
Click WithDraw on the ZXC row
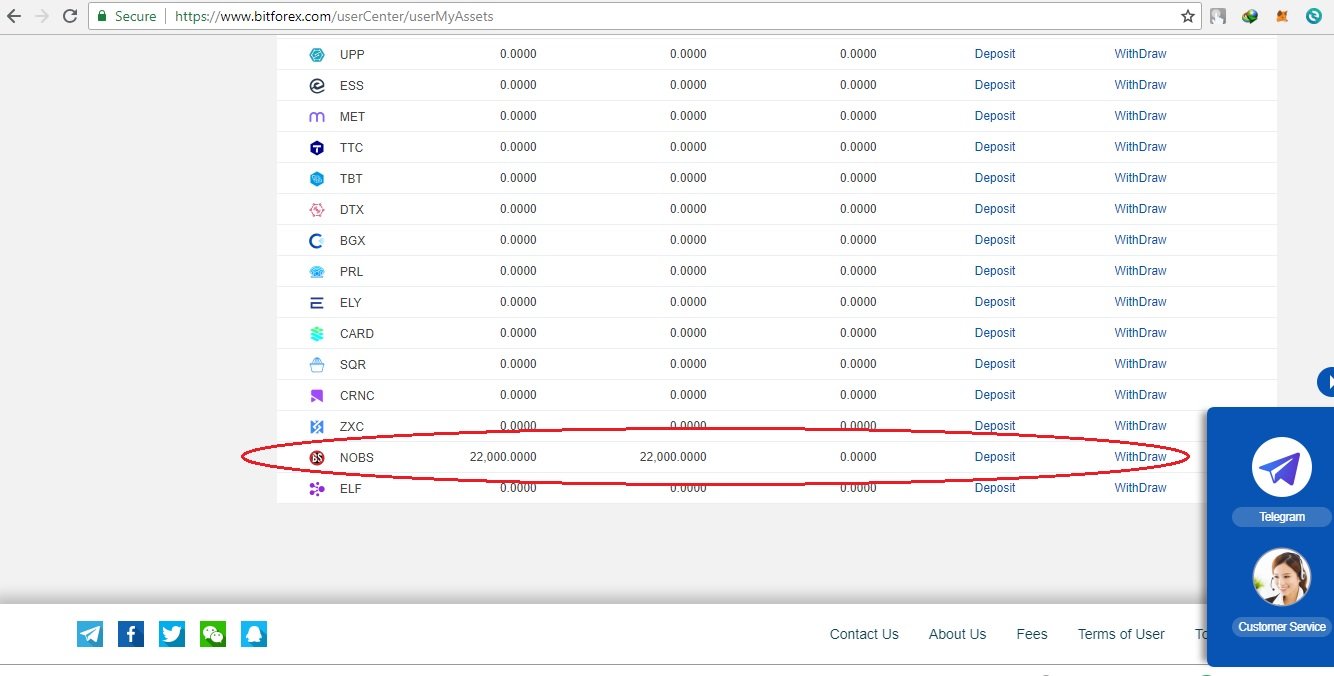1140,425
